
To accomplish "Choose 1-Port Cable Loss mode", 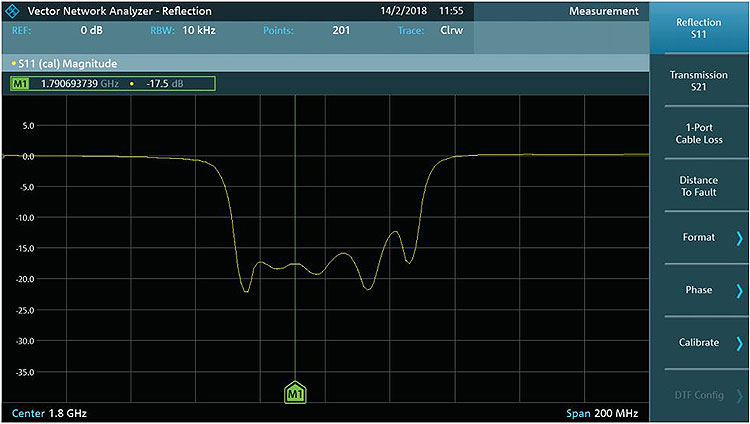I will pos(699,133).
